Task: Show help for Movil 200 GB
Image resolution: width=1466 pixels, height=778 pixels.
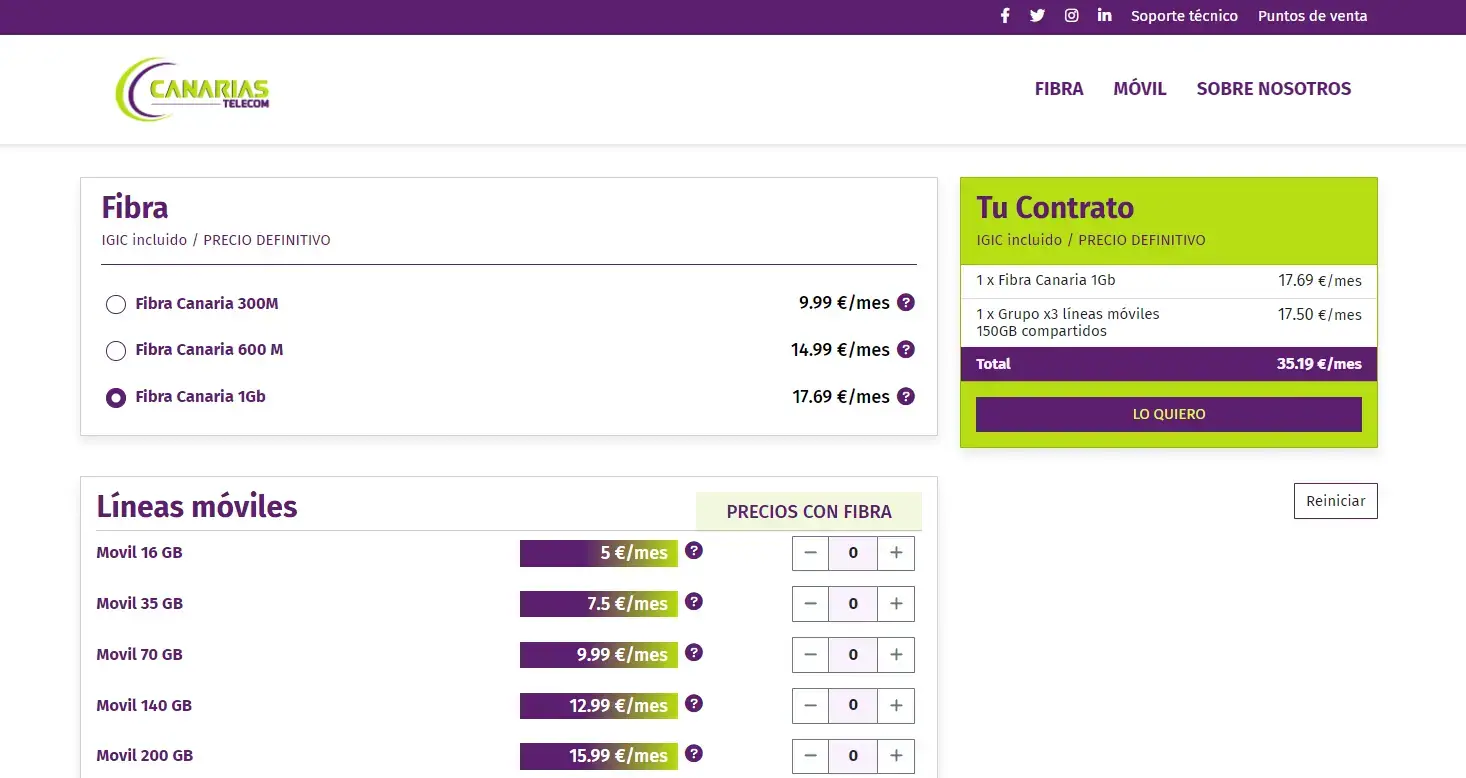Action: click(x=694, y=753)
